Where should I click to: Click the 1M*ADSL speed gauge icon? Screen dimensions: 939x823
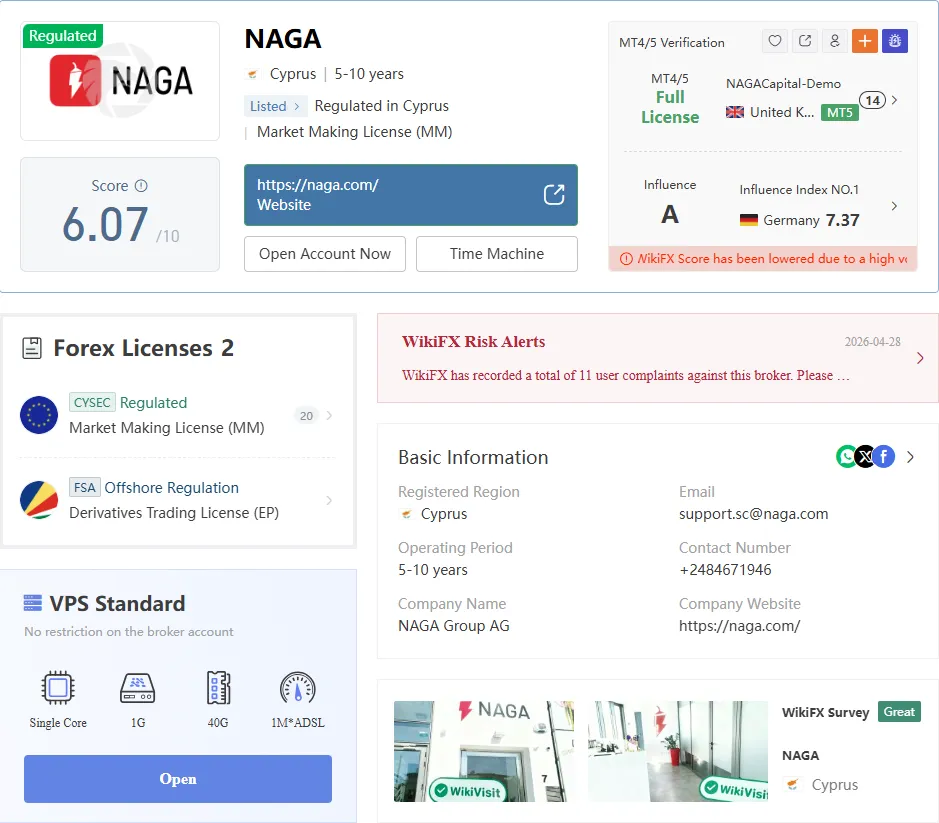pyautogui.click(x=298, y=688)
